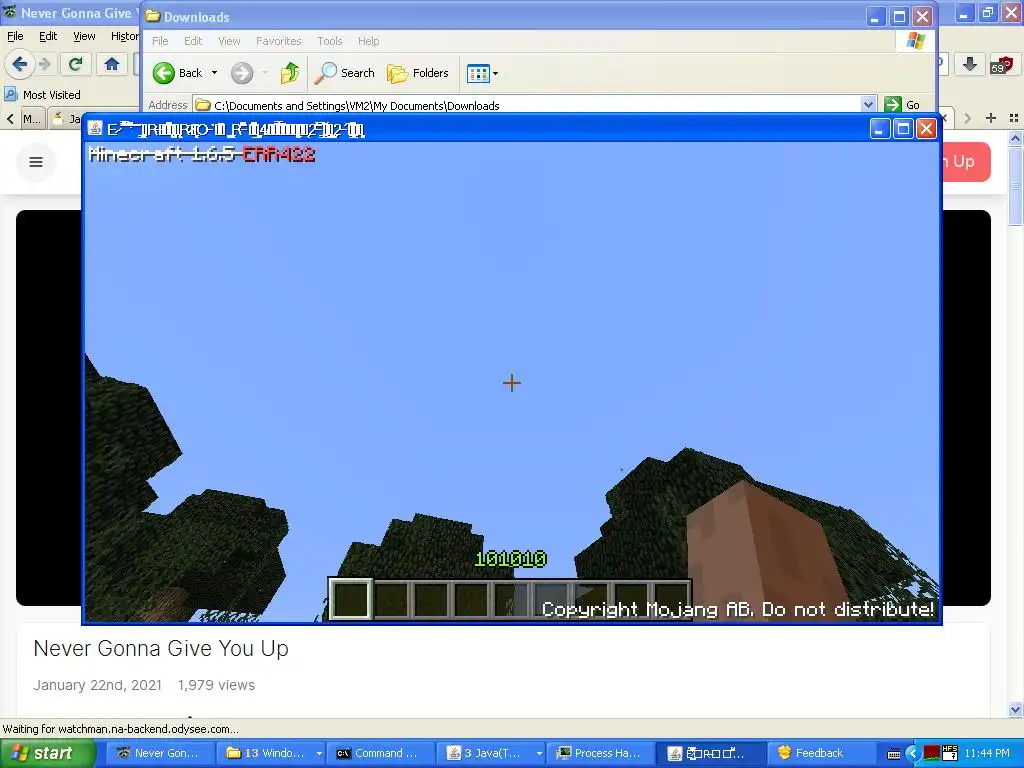Reload the page in the browser
Screen dimensions: 1024x768
[75, 64]
